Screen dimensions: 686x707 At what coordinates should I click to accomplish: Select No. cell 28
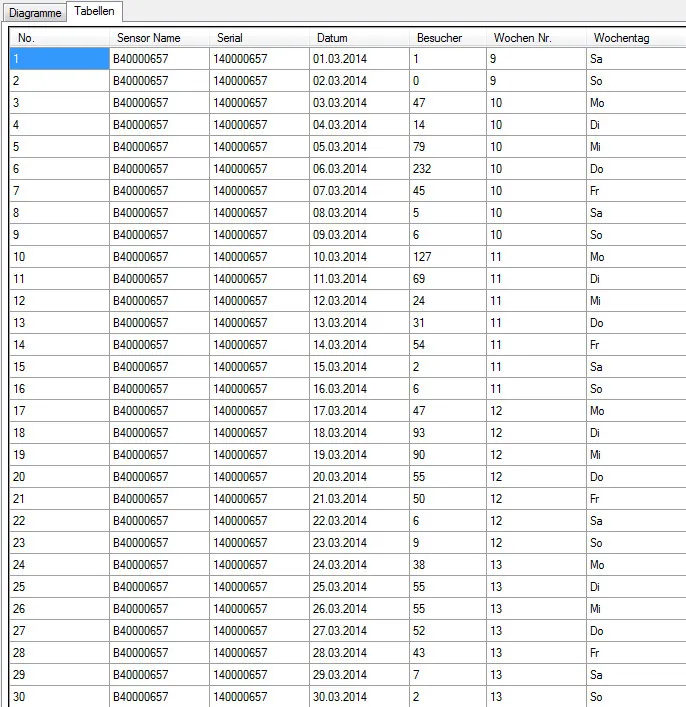(x=60, y=652)
